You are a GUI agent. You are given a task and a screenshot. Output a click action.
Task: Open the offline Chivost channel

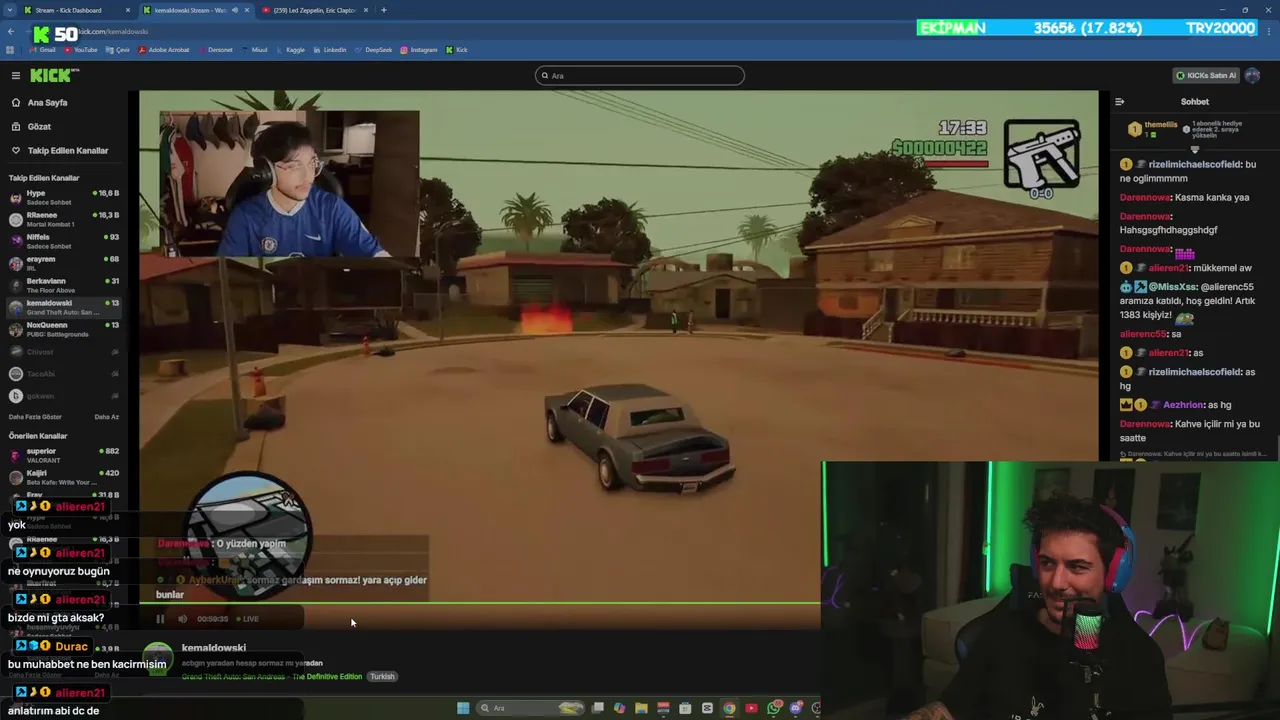64,352
